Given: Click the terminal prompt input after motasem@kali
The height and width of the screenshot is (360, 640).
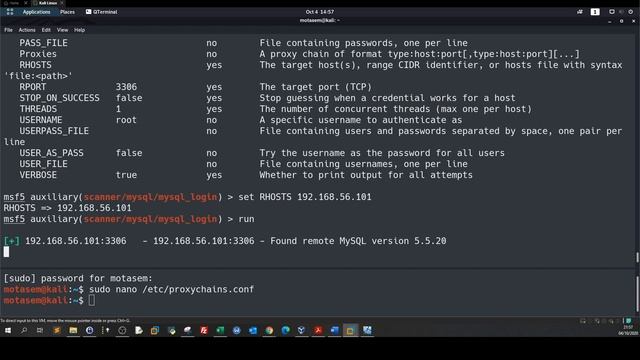Looking at the screenshot, I should coord(92,300).
